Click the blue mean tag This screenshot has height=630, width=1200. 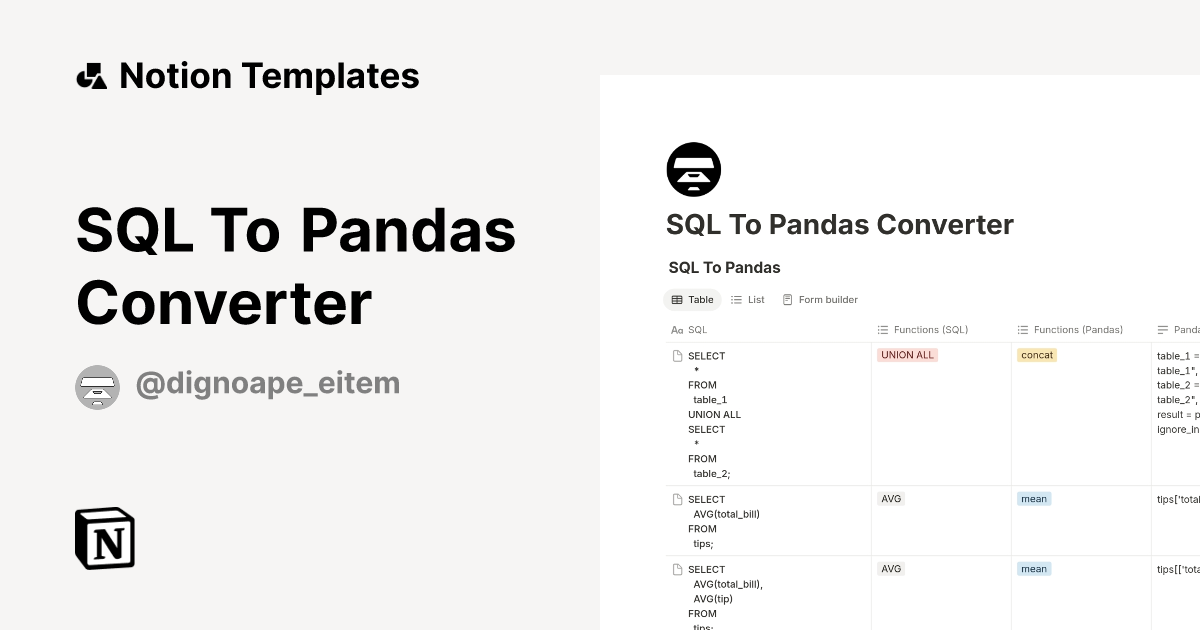pyautogui.click(x=1033, y=498)
